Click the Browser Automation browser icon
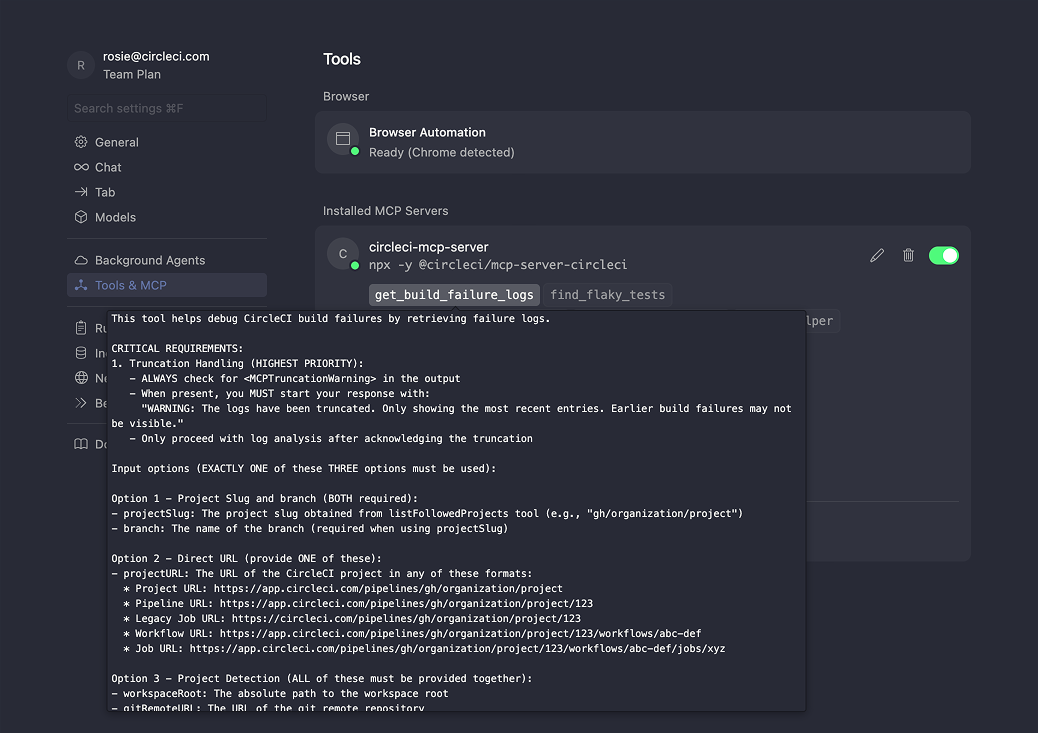The image size is (1038, 733). point(343,139)
